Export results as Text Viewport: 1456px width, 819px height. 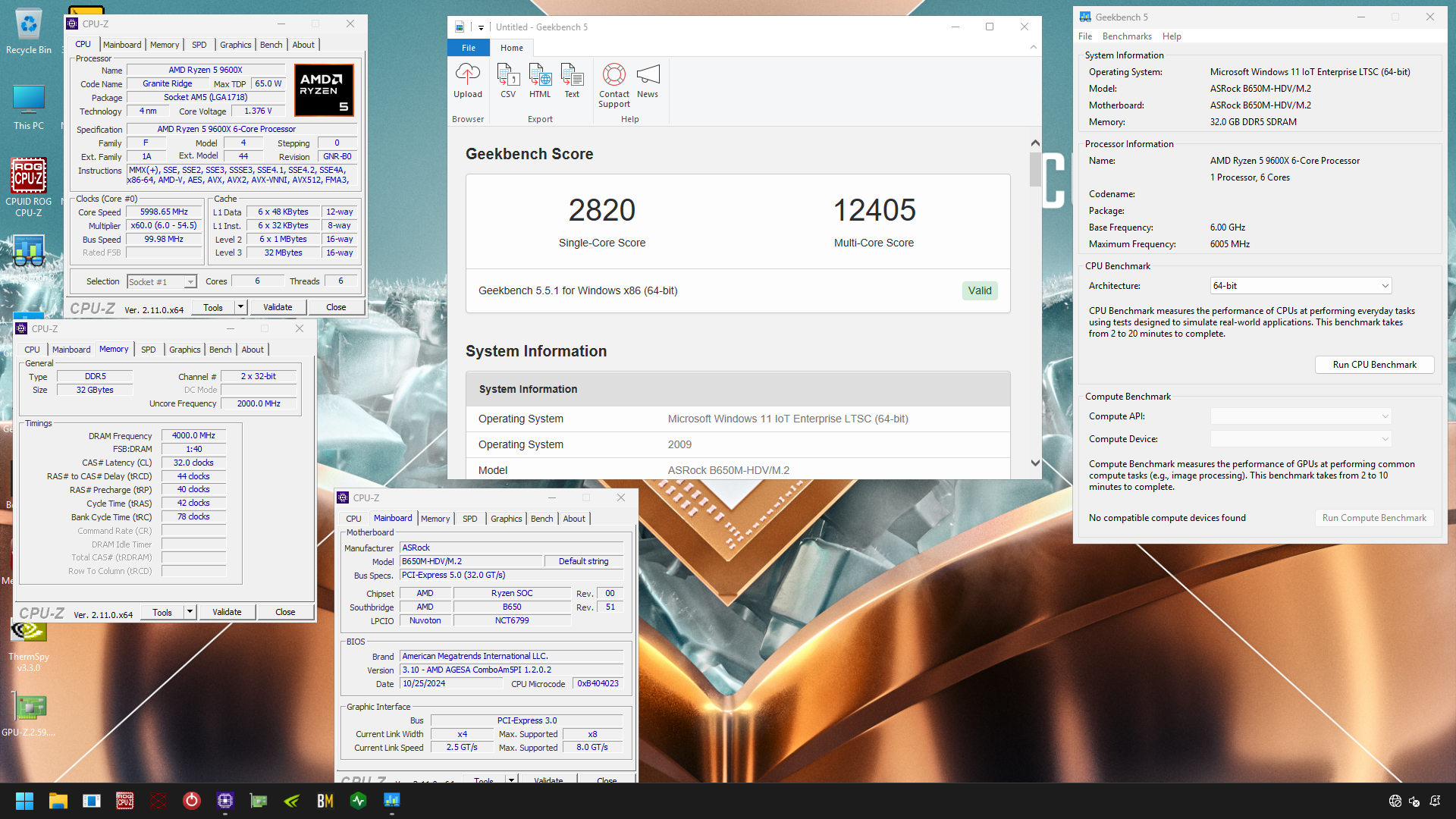(x=572, y=81)
